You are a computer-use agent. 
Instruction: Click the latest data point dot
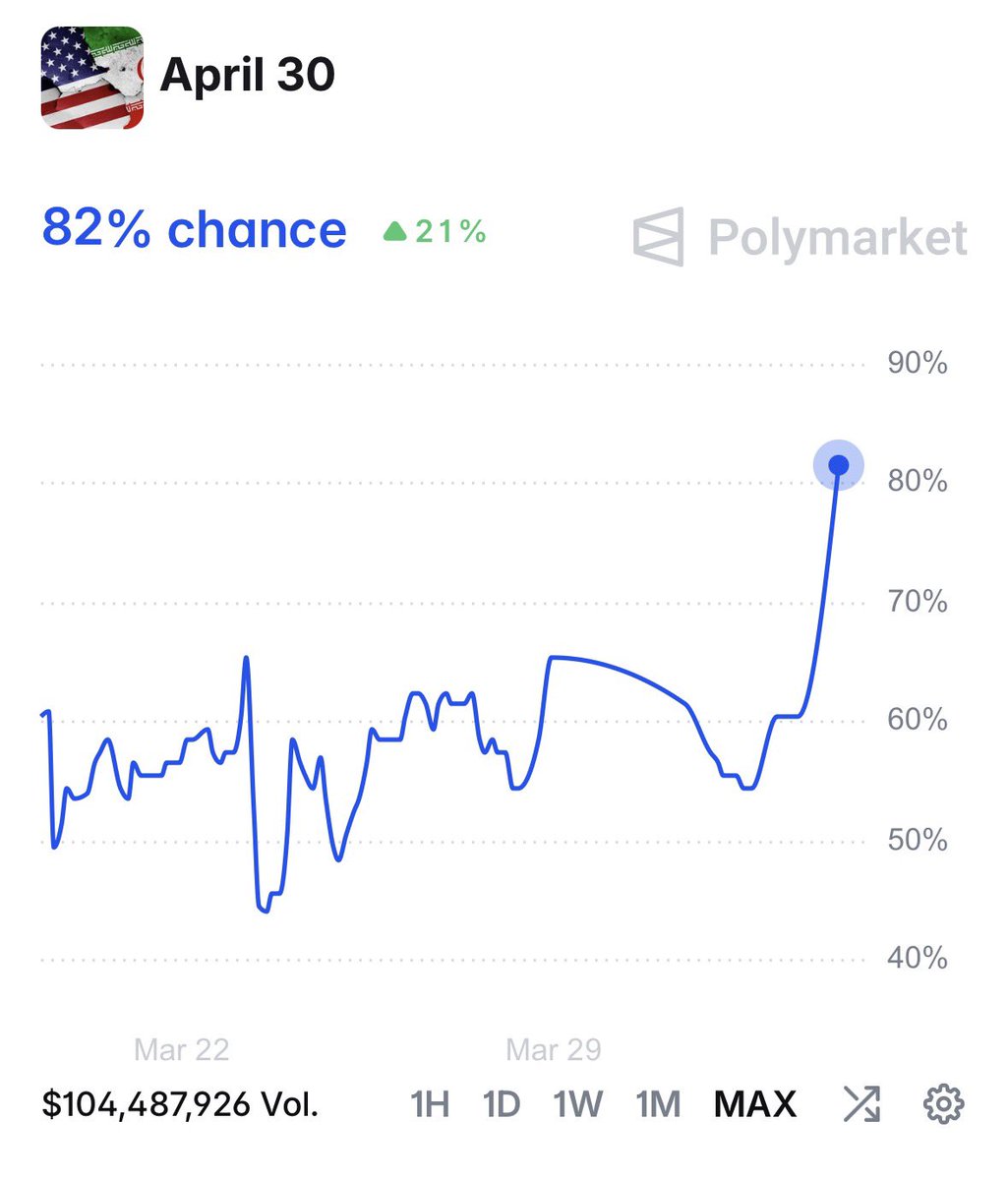839,465
